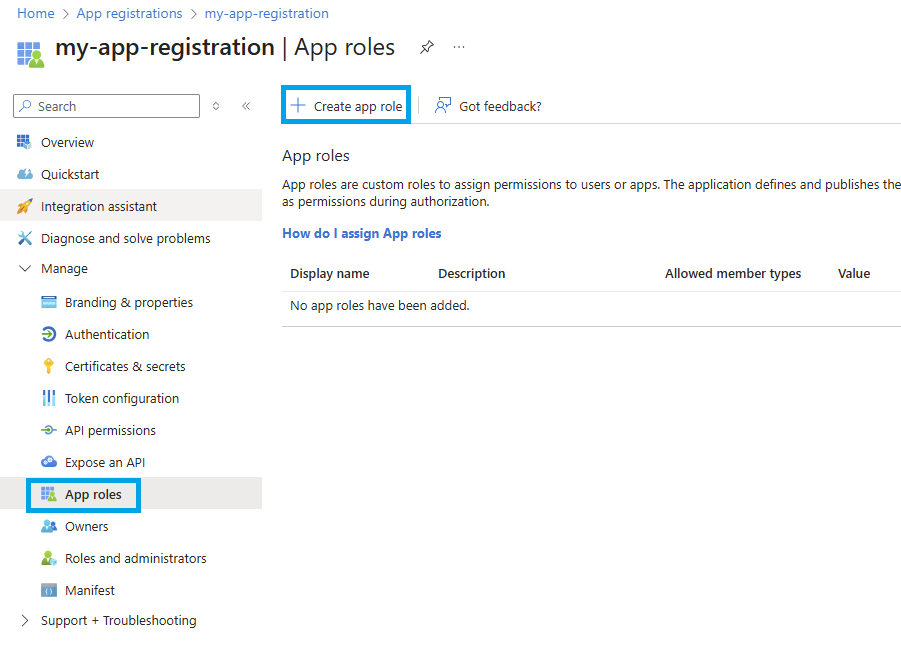Go to Branding & properties
This screenshot has width=901, height=671.
click(x=131, y=302)
